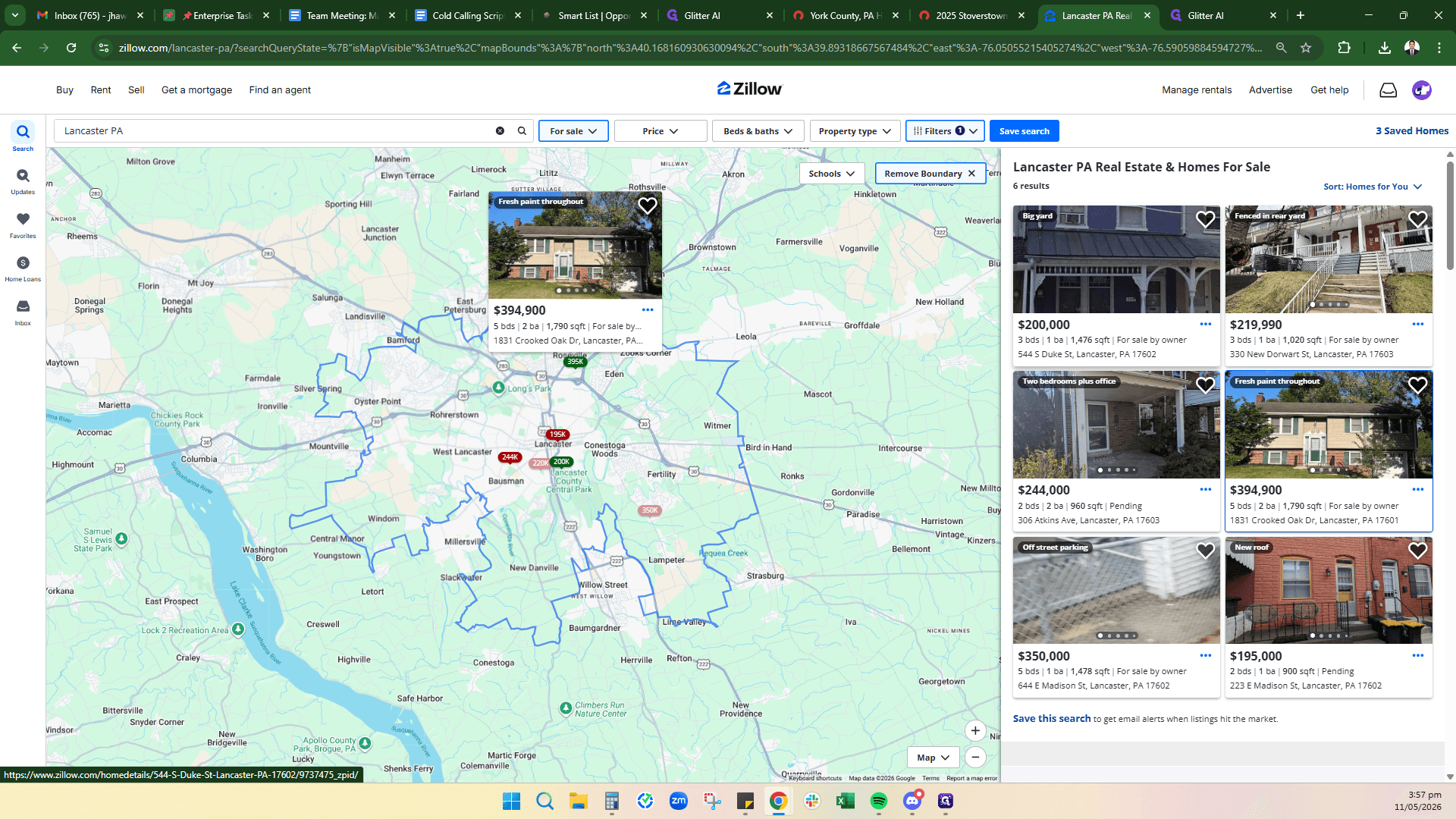Viewport: 1456px width, 819px height.
Task: Open the Schools map dropdown
Action: tap(832, 174)
